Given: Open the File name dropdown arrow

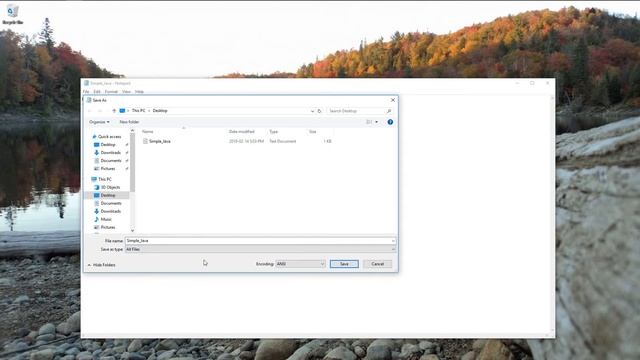Looking at the screenshot, I should click(x=393, y=241).
